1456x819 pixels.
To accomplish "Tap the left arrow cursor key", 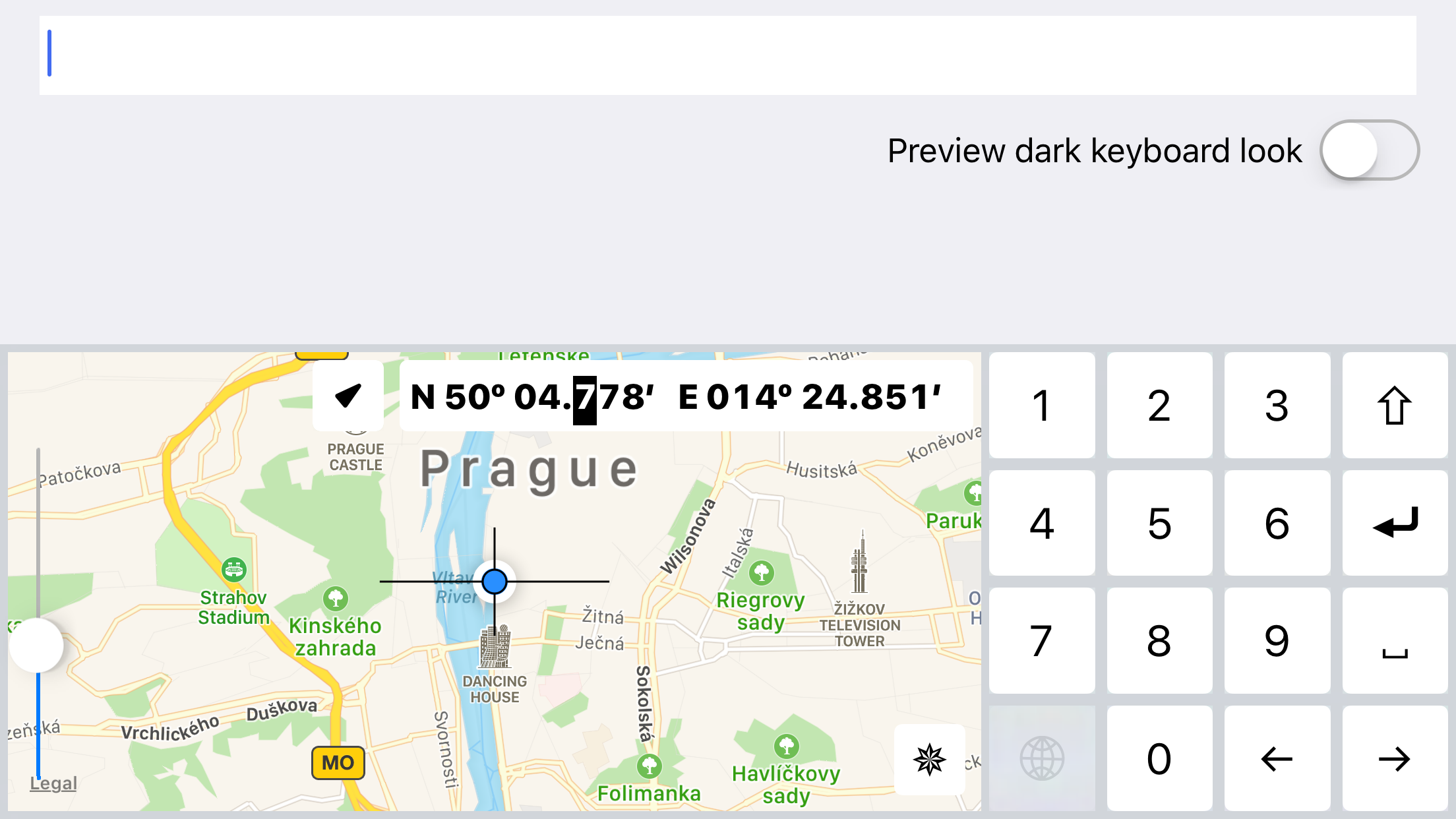I will coord(1277,758).
